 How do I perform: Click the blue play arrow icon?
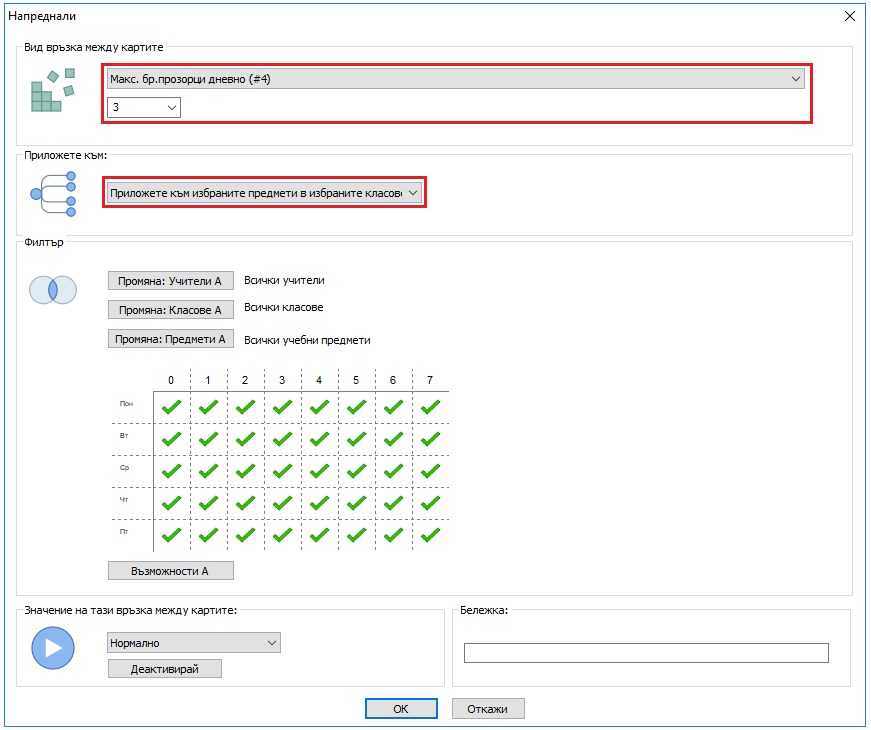point(53,648)
